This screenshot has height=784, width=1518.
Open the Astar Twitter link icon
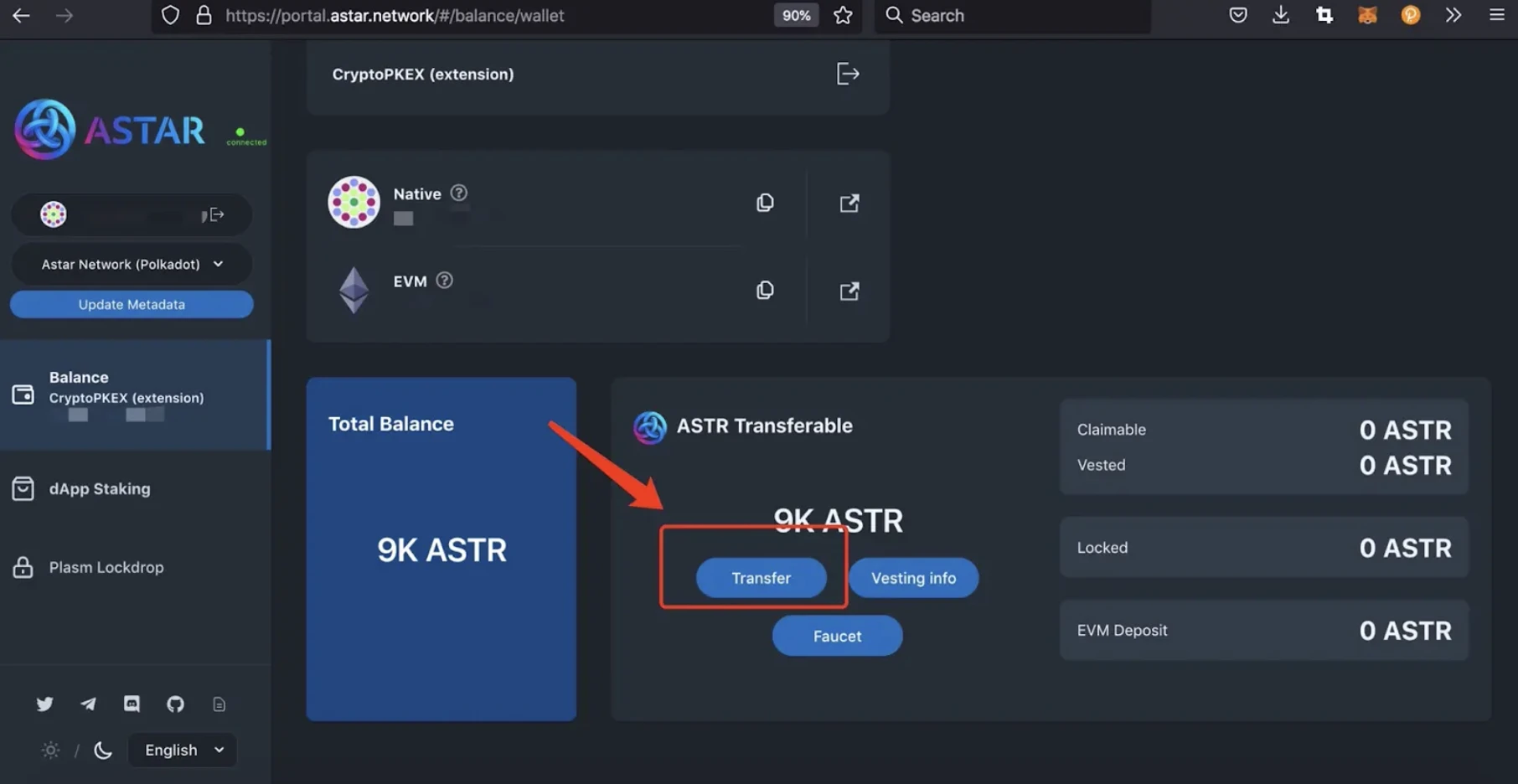tap(44, 704)
